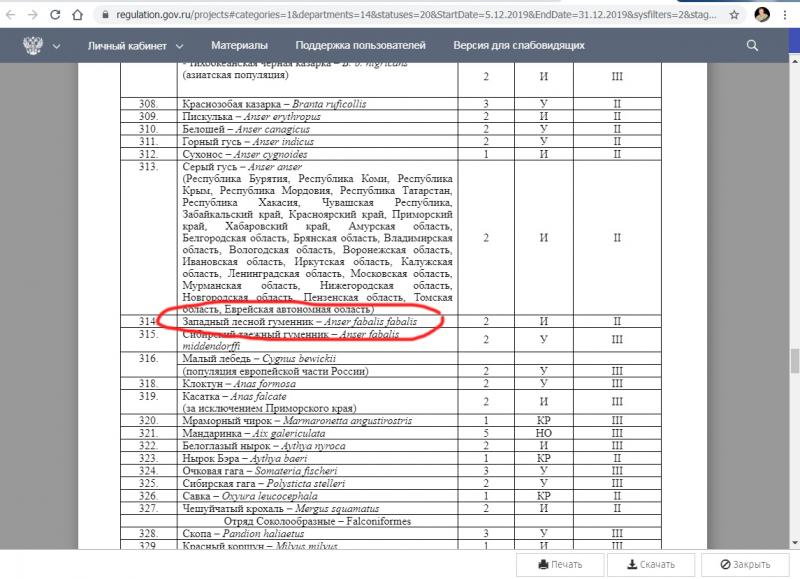Screen dimensions: 800x579
Task: Select the row Белошей – Anser canagicus
Action: point(391,129)
